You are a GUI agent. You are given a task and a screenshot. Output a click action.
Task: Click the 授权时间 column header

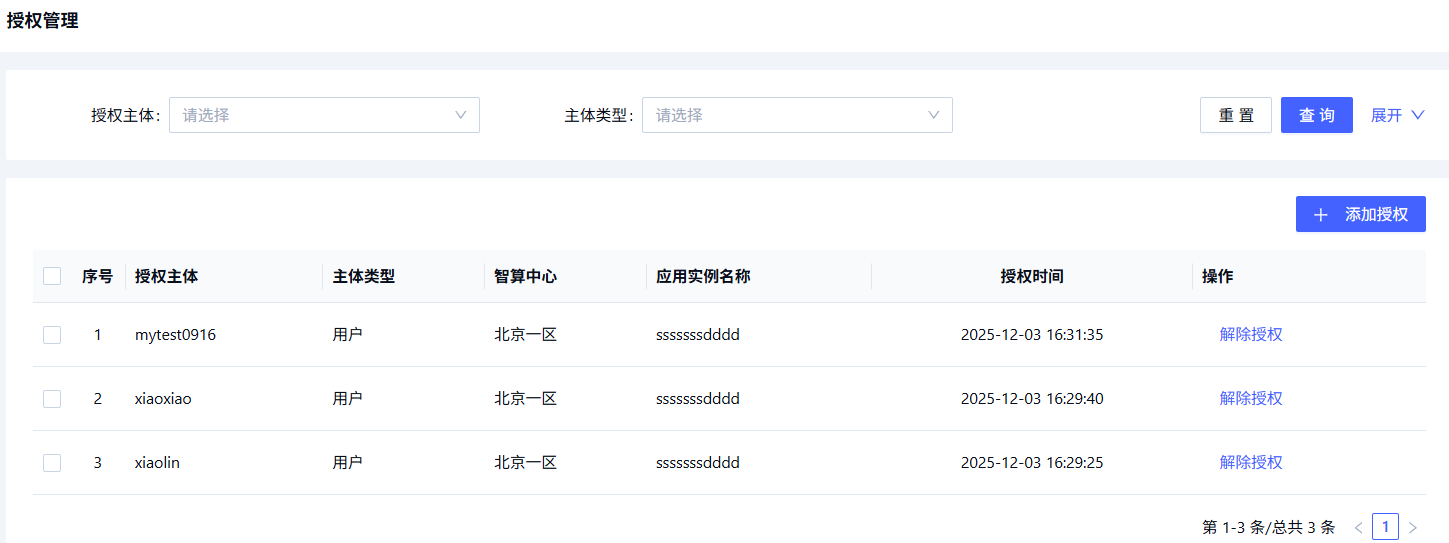[1031, 277]
